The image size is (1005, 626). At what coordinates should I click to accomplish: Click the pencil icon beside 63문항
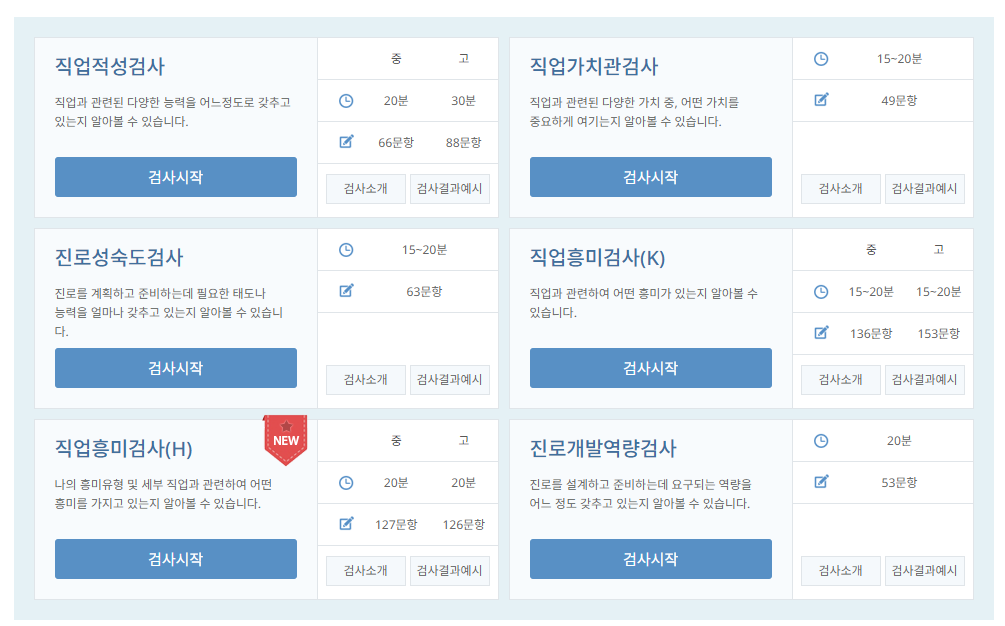click(x=345, y=290)
